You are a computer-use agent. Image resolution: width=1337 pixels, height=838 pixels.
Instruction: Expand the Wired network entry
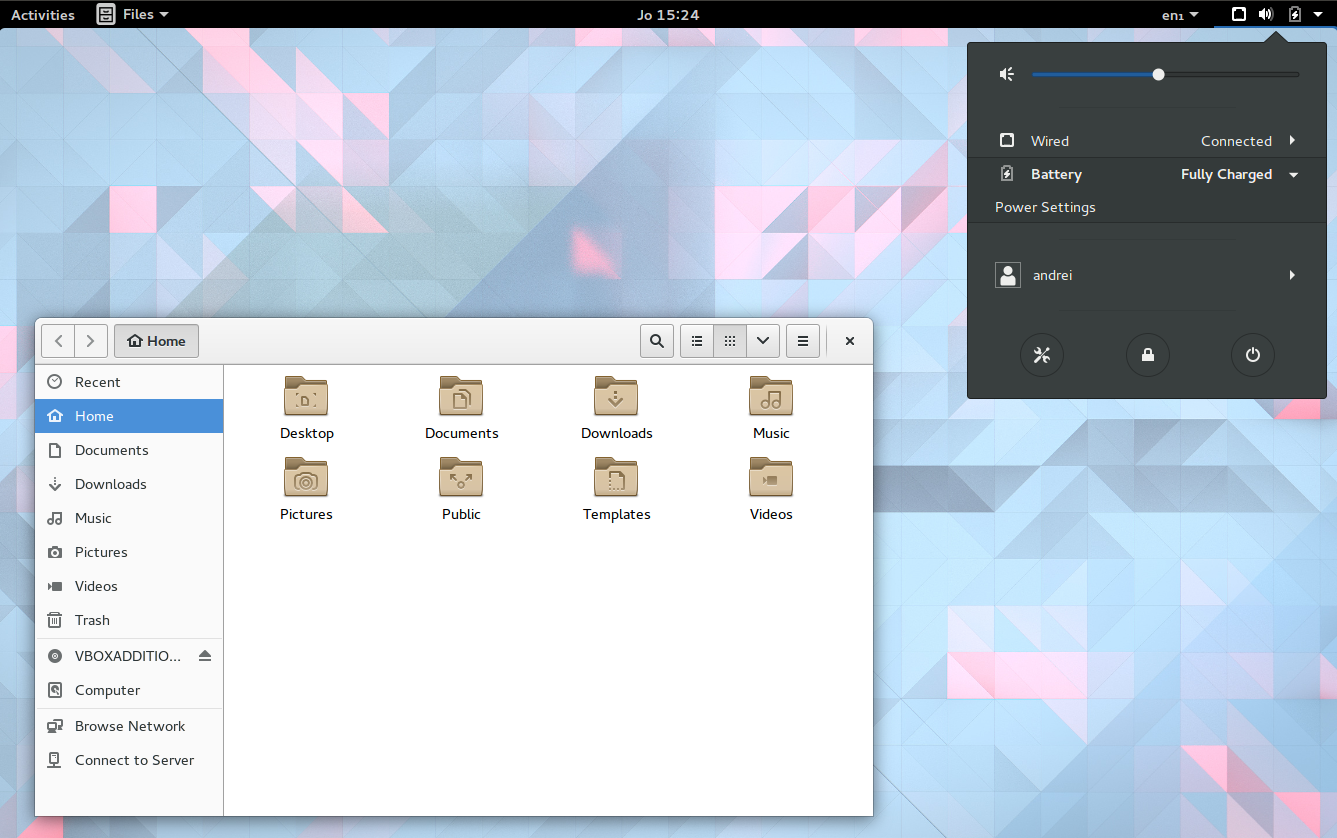coord(1291,140)
